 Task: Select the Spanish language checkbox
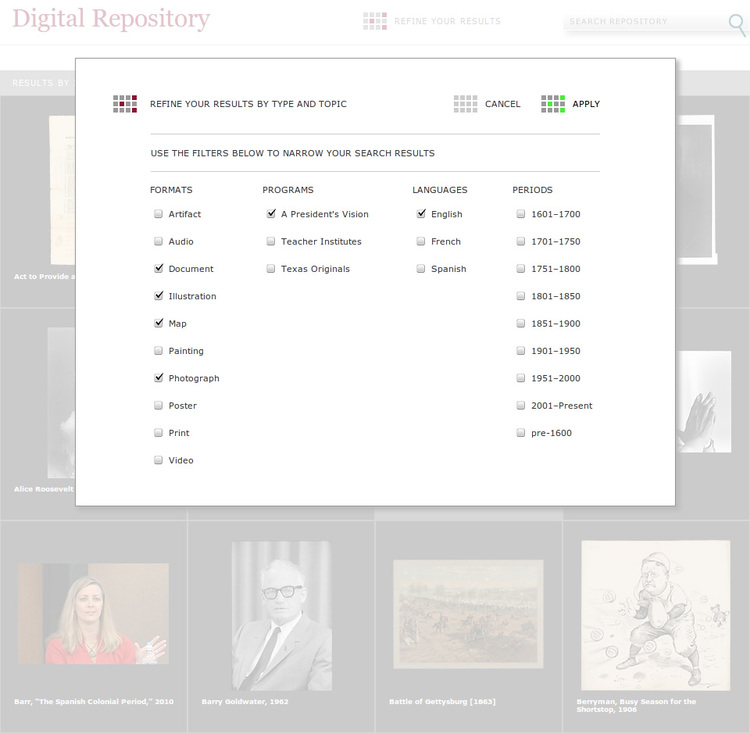click(421, 269)
